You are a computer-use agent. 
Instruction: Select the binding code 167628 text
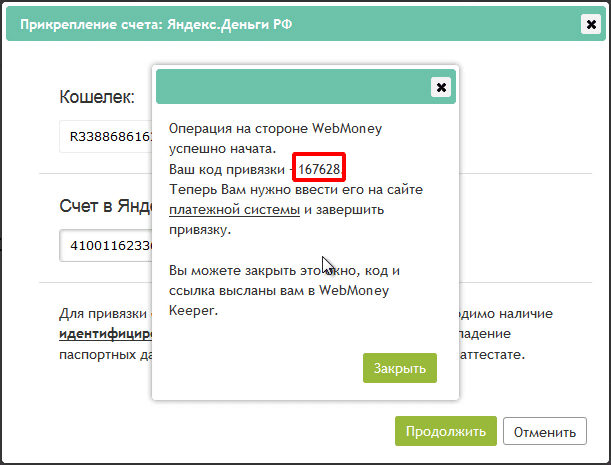(x=319, y=169)
